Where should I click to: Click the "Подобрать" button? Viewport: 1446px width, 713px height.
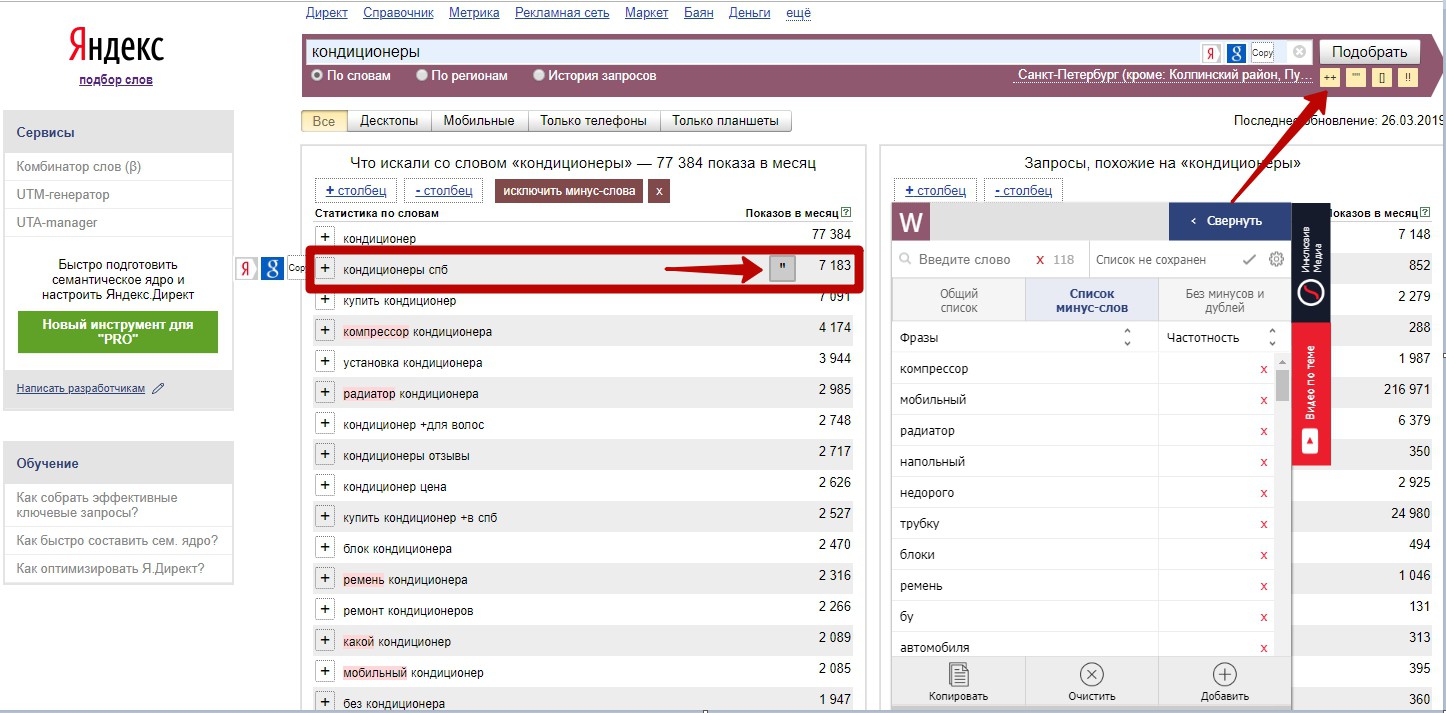click(1369, 52)
